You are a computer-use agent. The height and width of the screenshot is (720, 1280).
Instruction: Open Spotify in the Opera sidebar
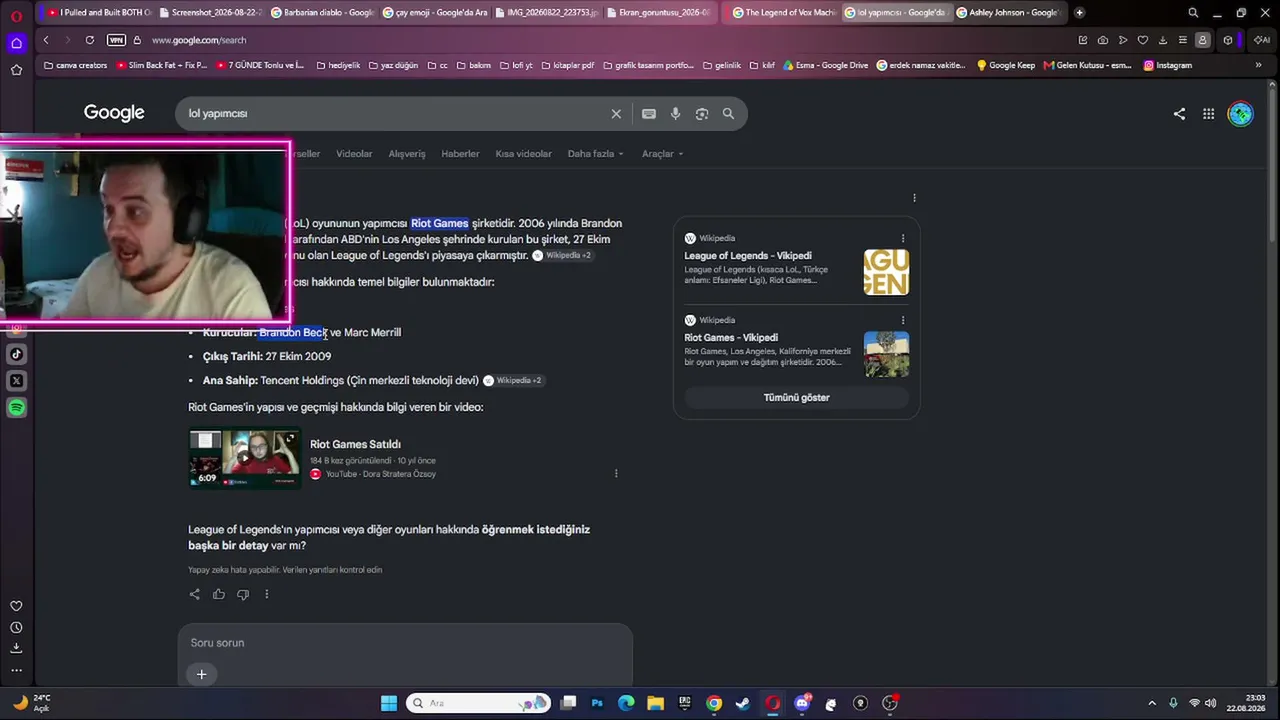click(x=16, y=408)
